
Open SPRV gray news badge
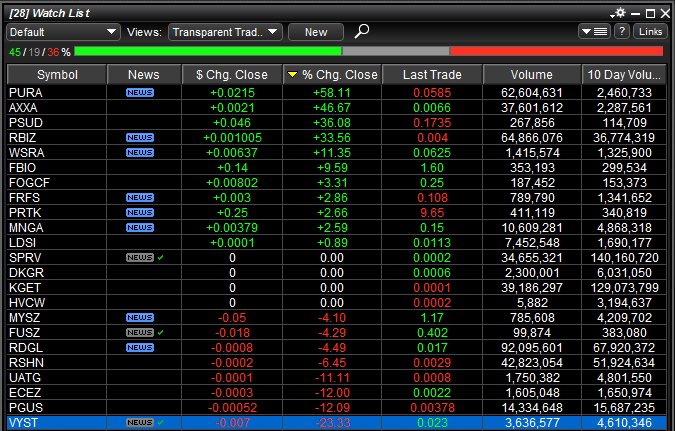tap(140, 257)
